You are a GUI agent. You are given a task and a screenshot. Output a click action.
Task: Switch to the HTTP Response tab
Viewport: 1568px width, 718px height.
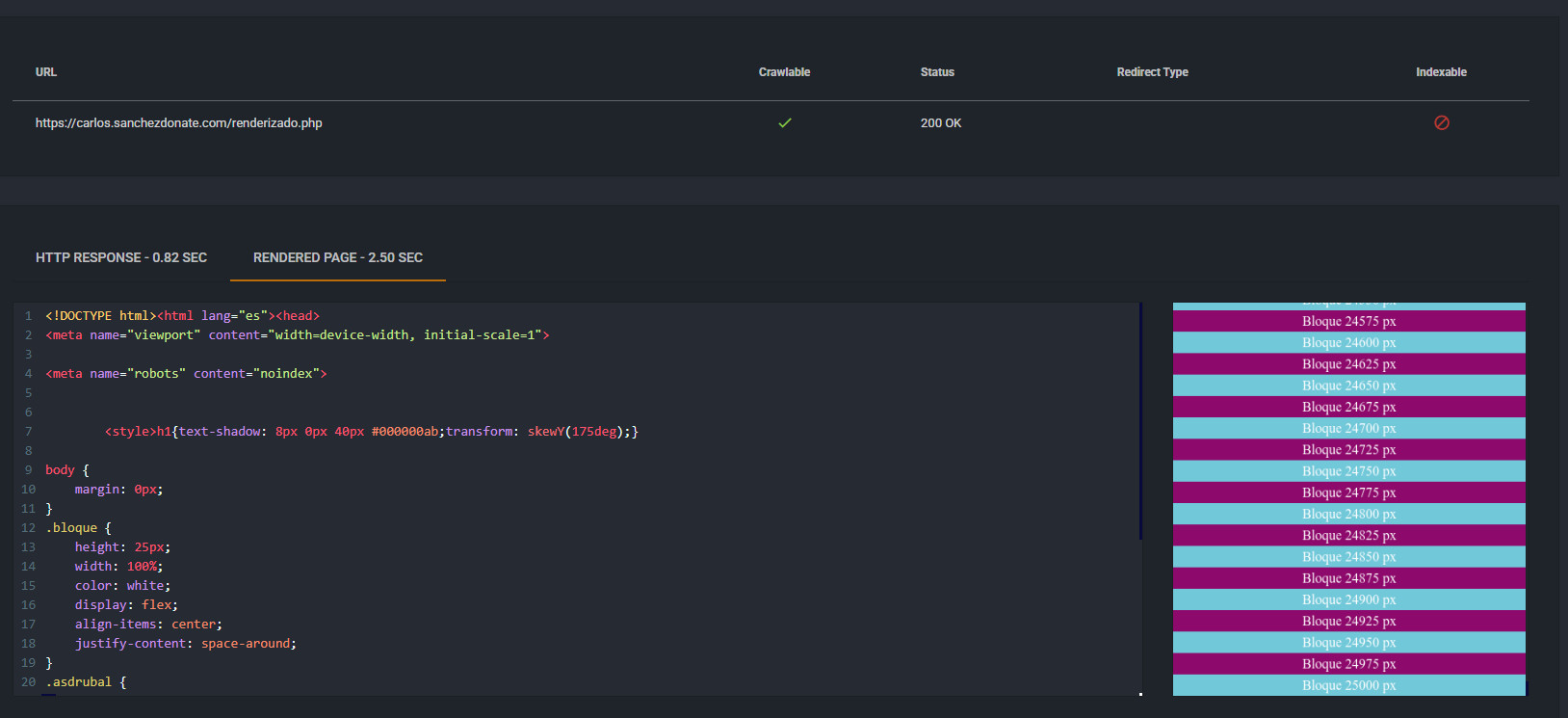point(121,257)
